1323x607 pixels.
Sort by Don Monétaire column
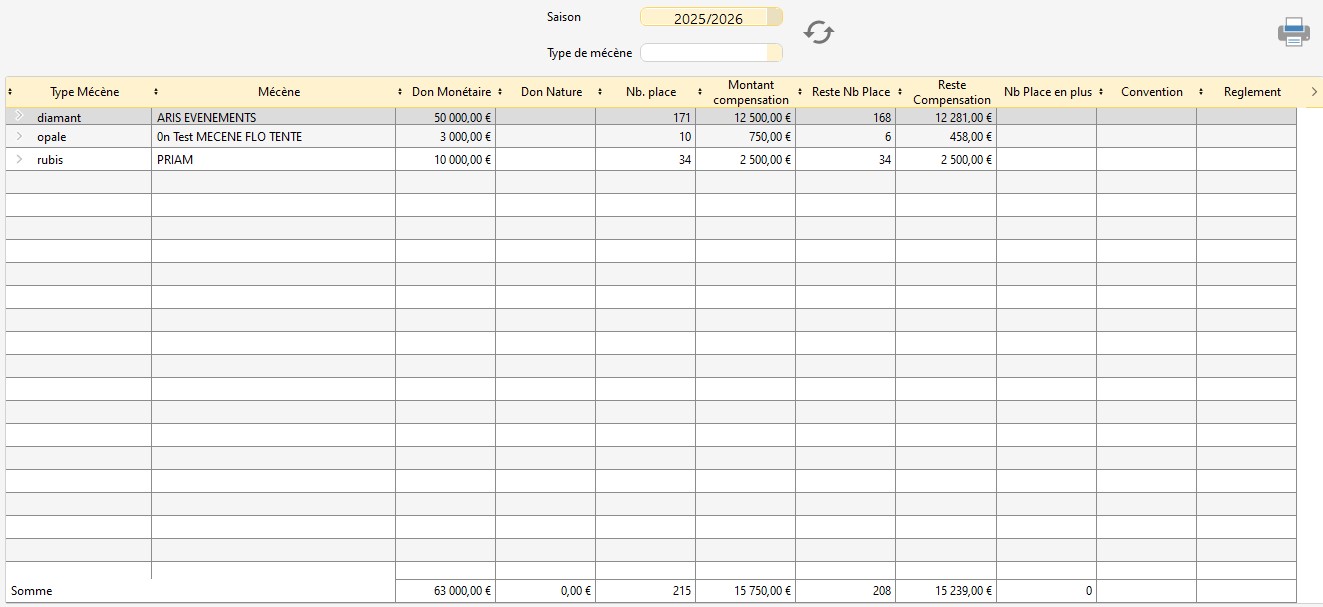point(451,92)
